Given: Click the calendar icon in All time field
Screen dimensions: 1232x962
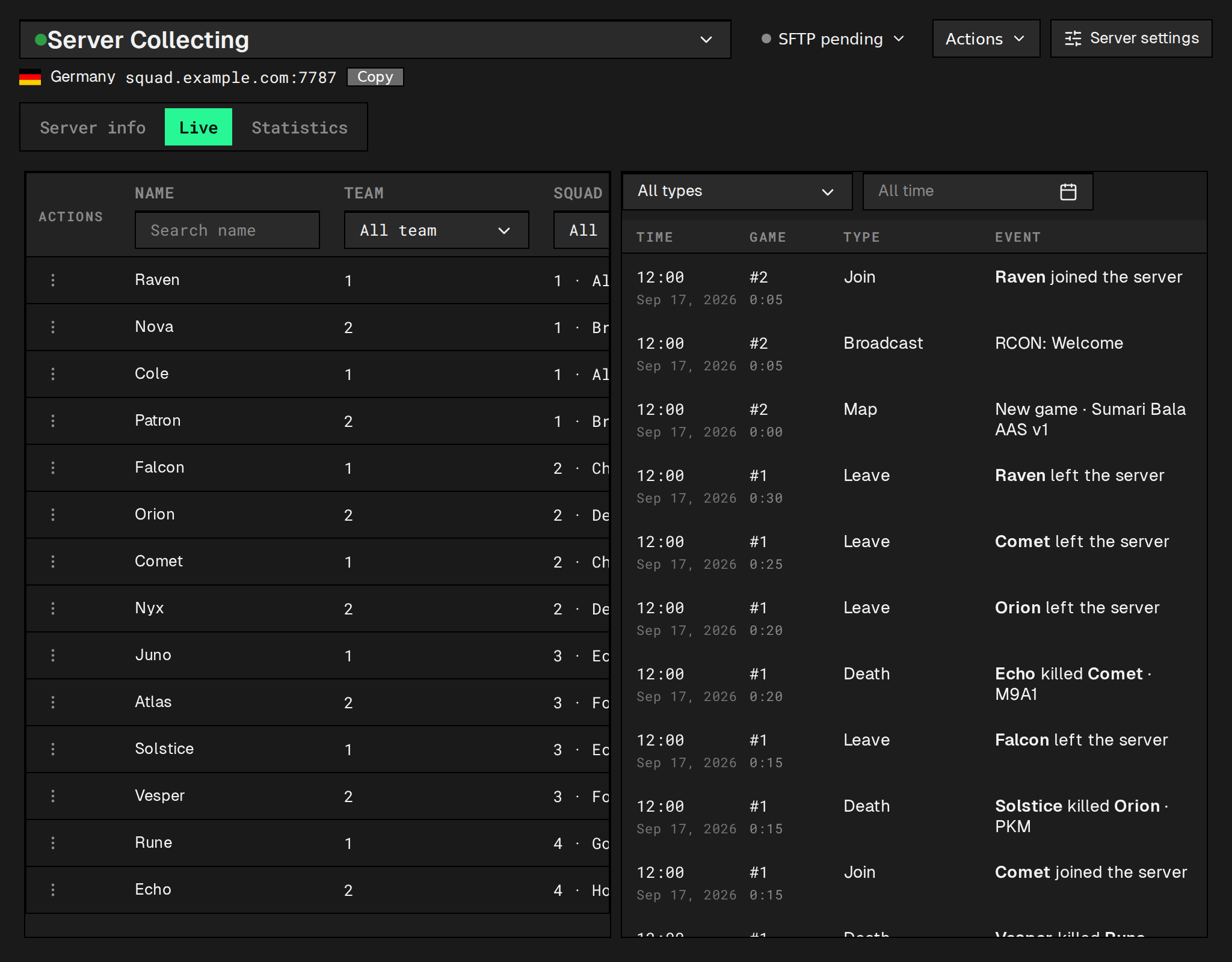Looking at the screenshot, I should [x=1068, y=192].
